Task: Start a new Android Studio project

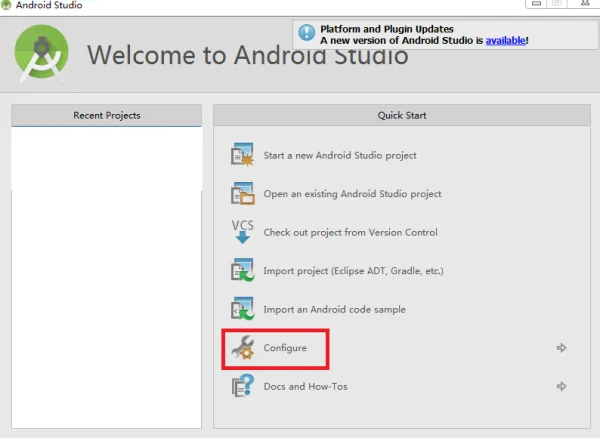Action: 340,155
